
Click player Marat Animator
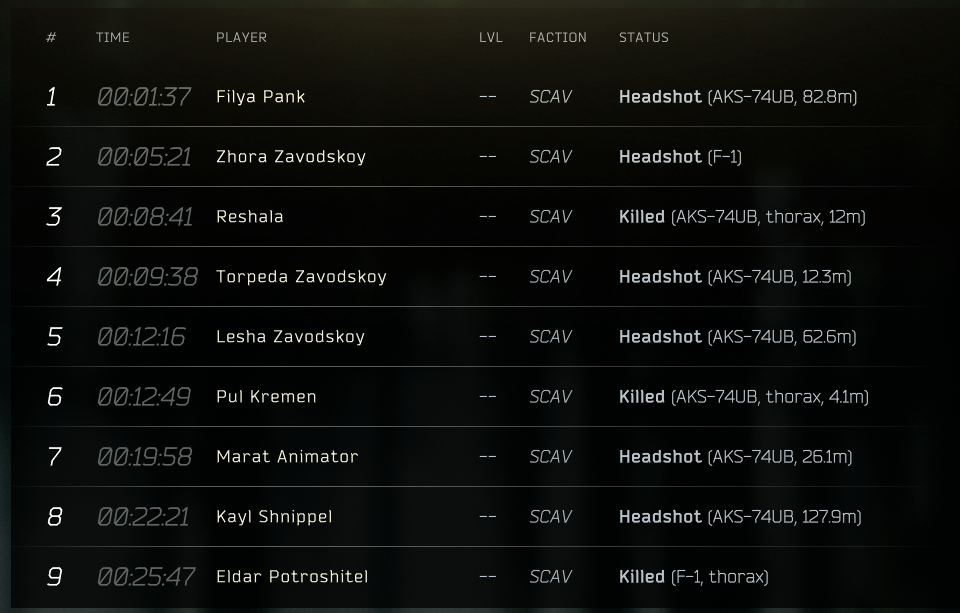pos(287,457)
